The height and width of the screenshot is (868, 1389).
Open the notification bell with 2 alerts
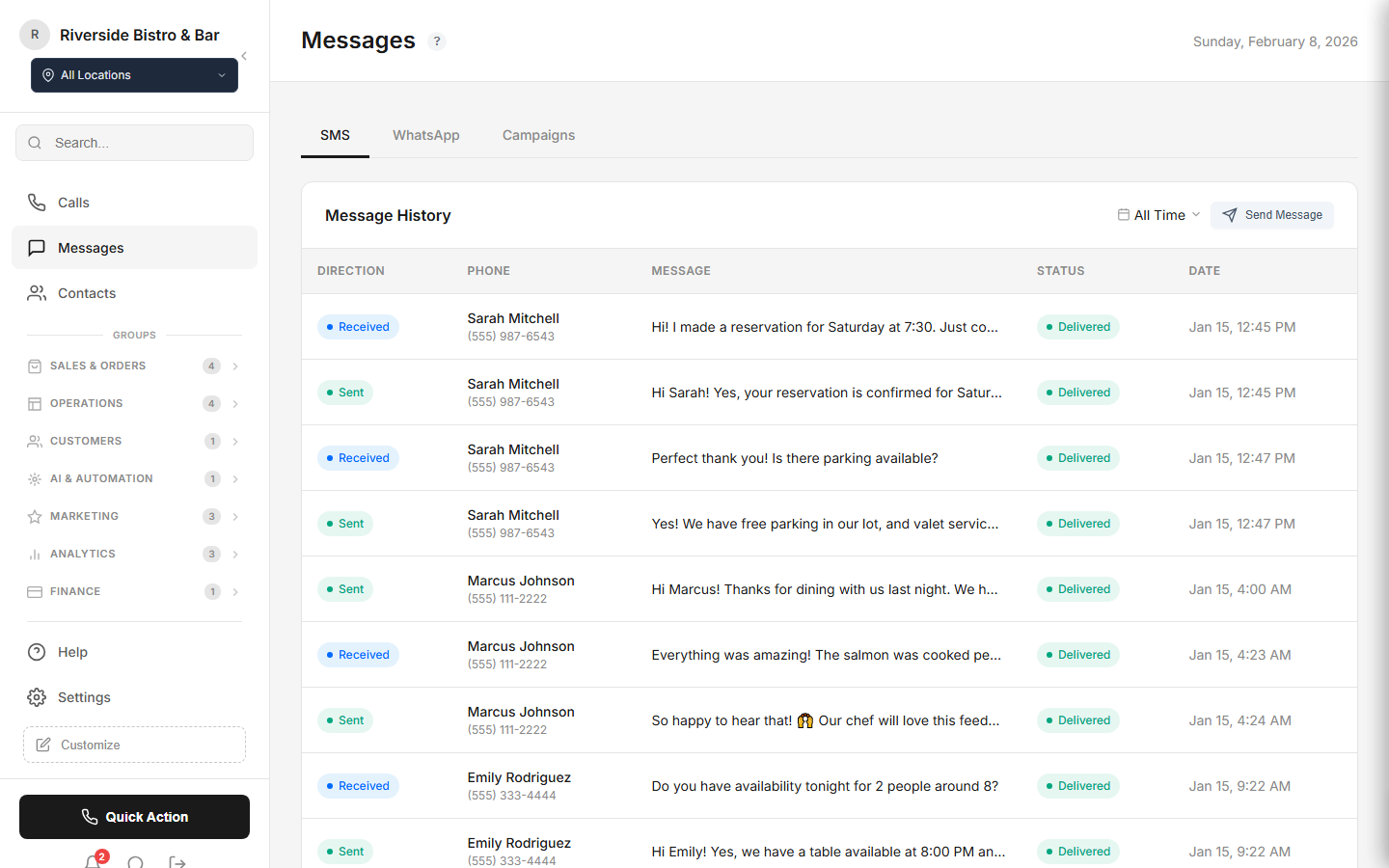point(93,861)
